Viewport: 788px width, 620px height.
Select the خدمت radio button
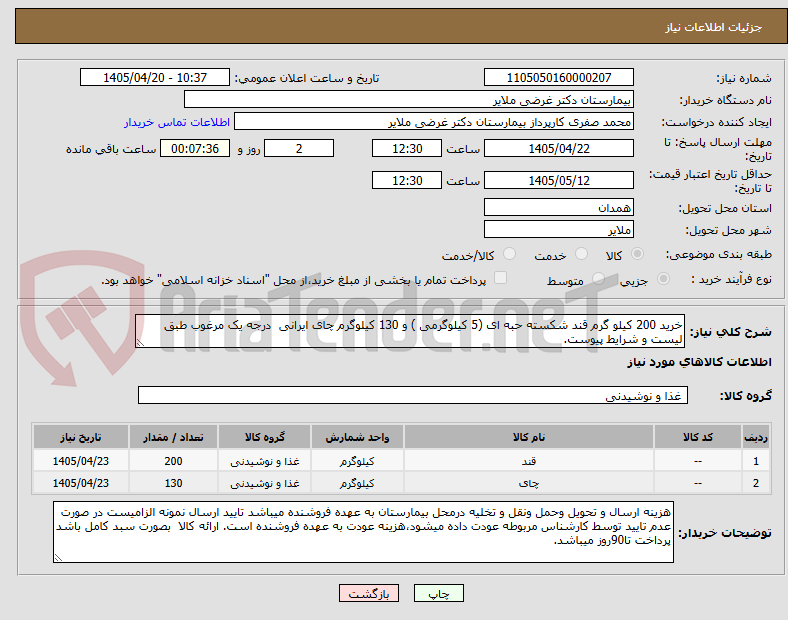tap(581, 254)
